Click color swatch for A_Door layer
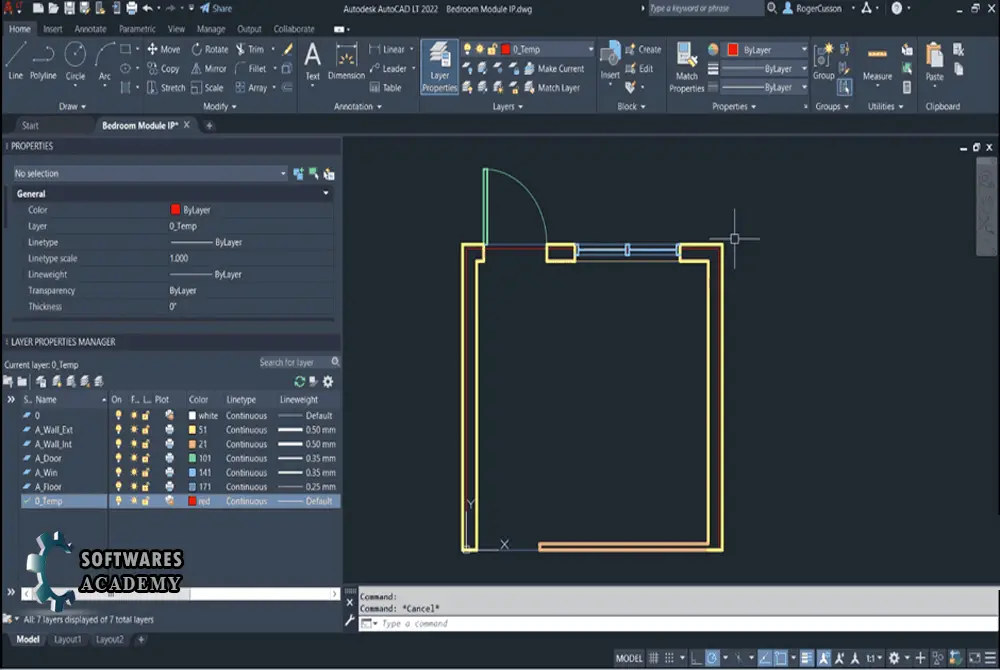Screen dimensions: 1000x670 [x=192, y=458]
